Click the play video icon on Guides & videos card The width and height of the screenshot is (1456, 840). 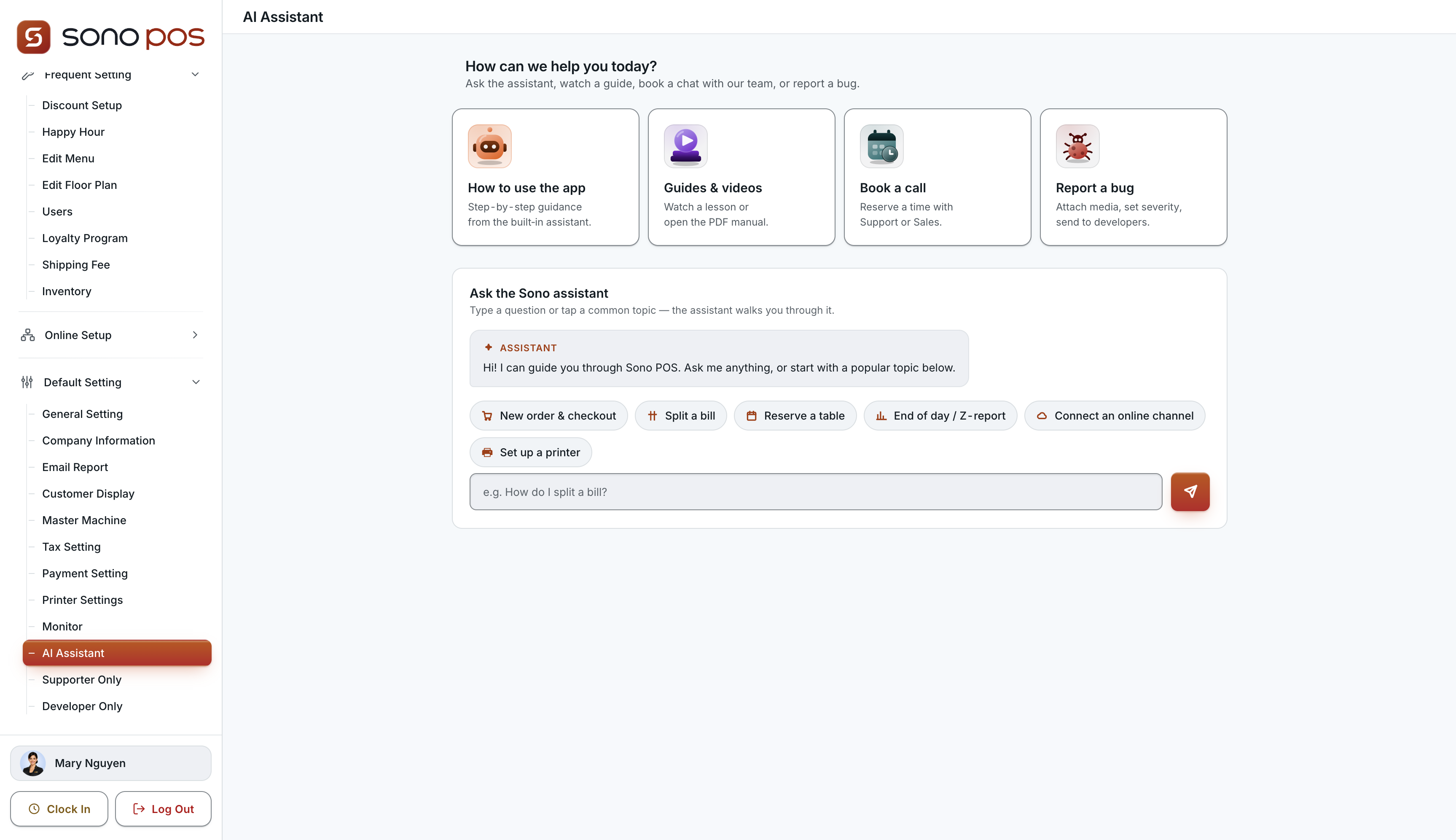tap(685, 146)
